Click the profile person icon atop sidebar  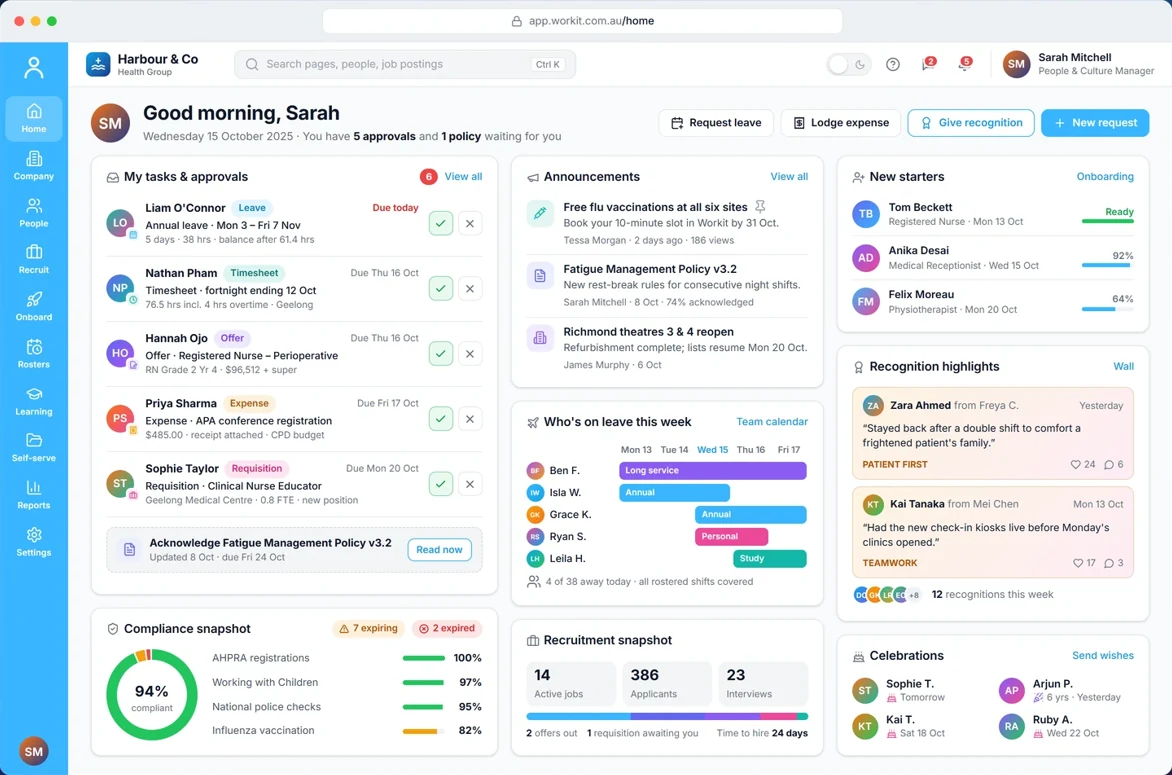[34, 68]
